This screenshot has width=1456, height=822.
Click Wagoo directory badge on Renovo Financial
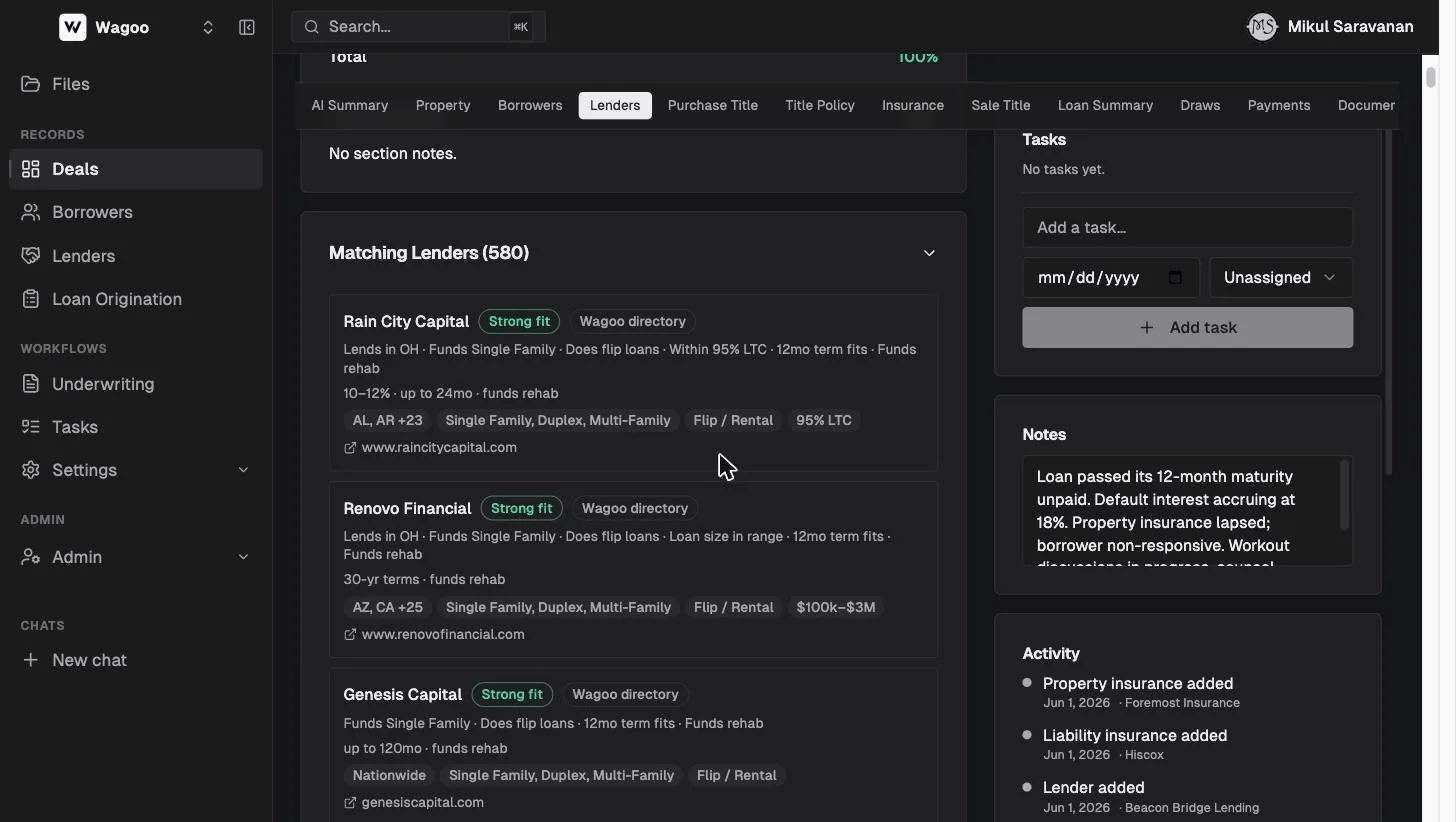tap(635, 509)
